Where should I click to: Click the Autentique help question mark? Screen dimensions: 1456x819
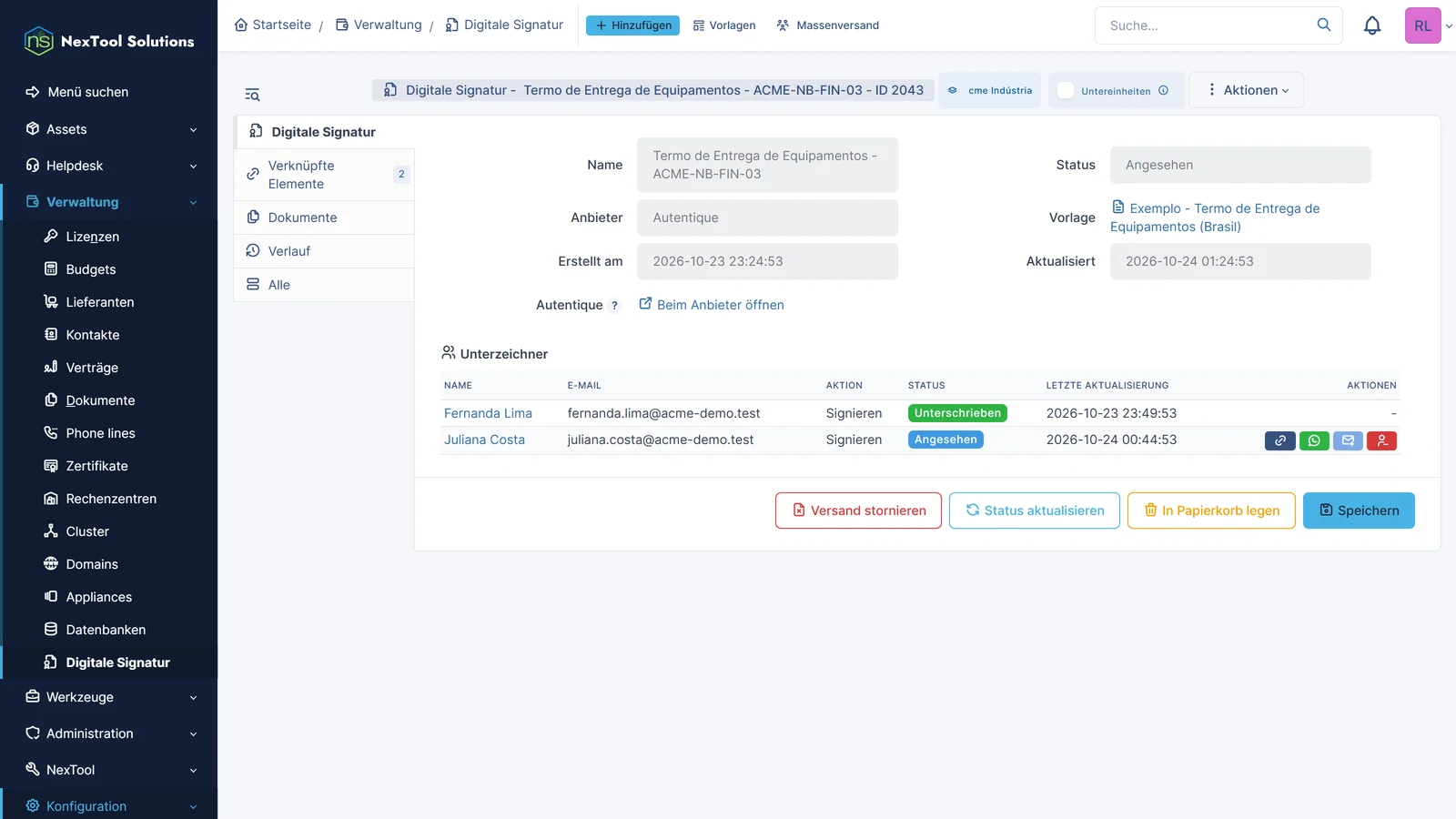pyautogui.click(x=614, y=306)
